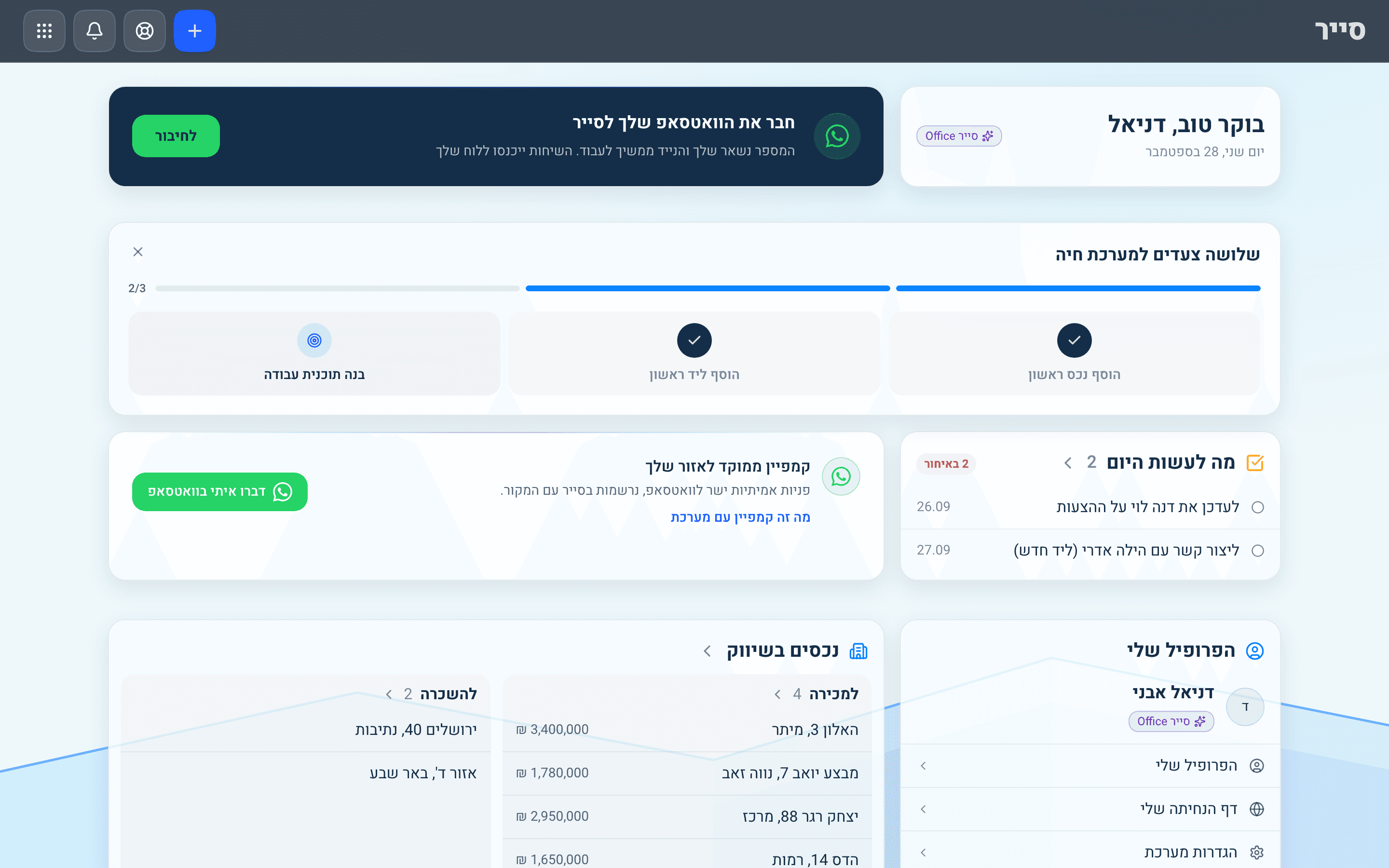Click the 2 באיחור overdue badge
Viewport: 1389px width, 868px height.
coord(946,464)
